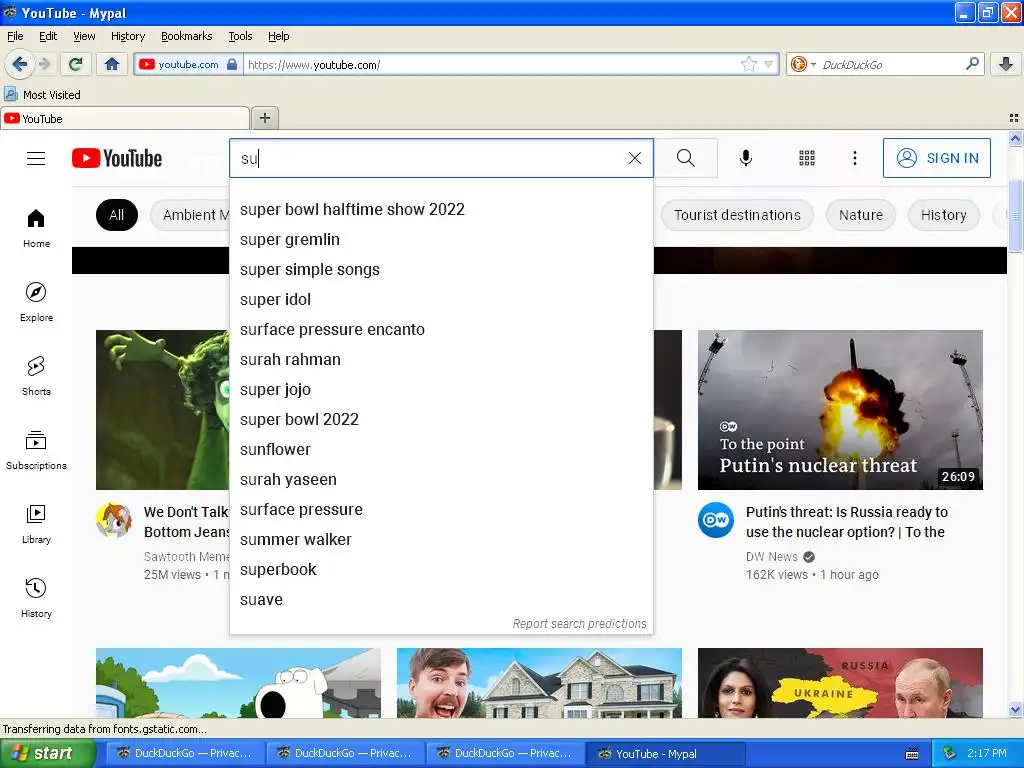Select the All filter chip

(116, 215)
